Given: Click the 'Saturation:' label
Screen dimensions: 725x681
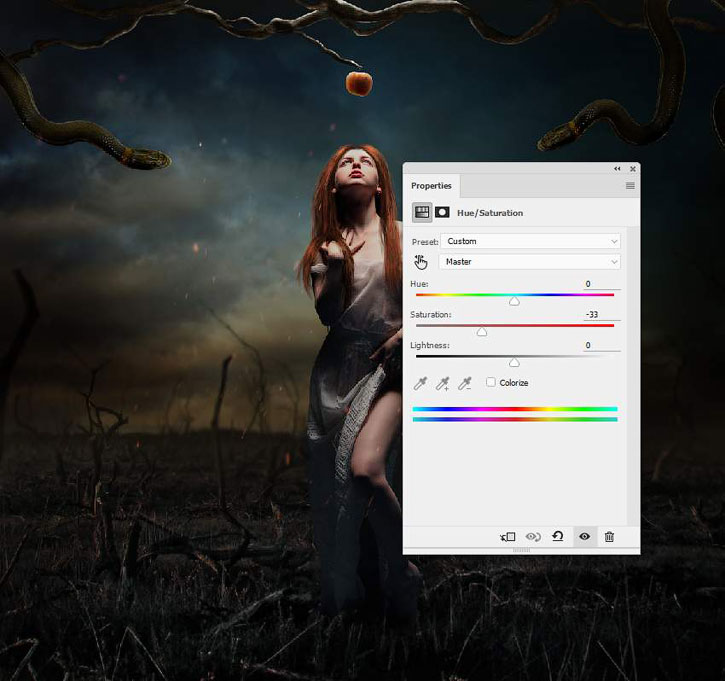Looking at the screenshot, I should [x=431, y=314].
